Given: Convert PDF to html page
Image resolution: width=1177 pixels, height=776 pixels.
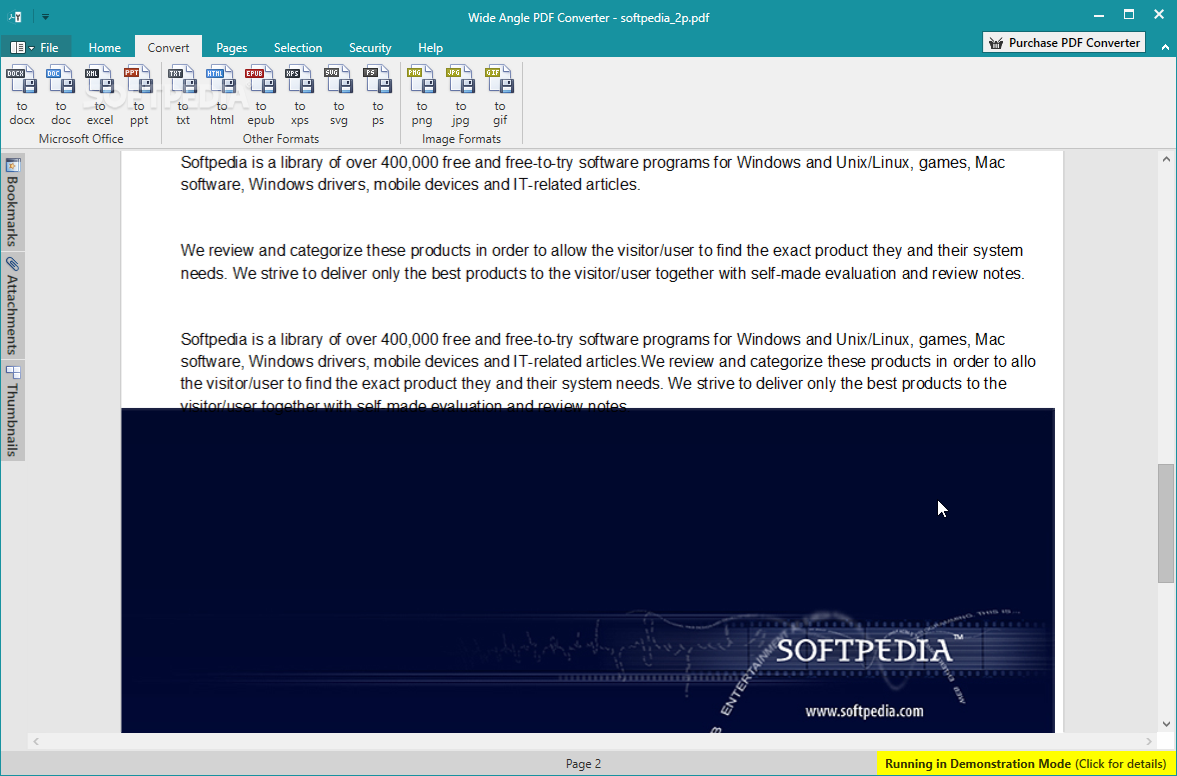Looking at the screenshot, I should click(222, 95).
